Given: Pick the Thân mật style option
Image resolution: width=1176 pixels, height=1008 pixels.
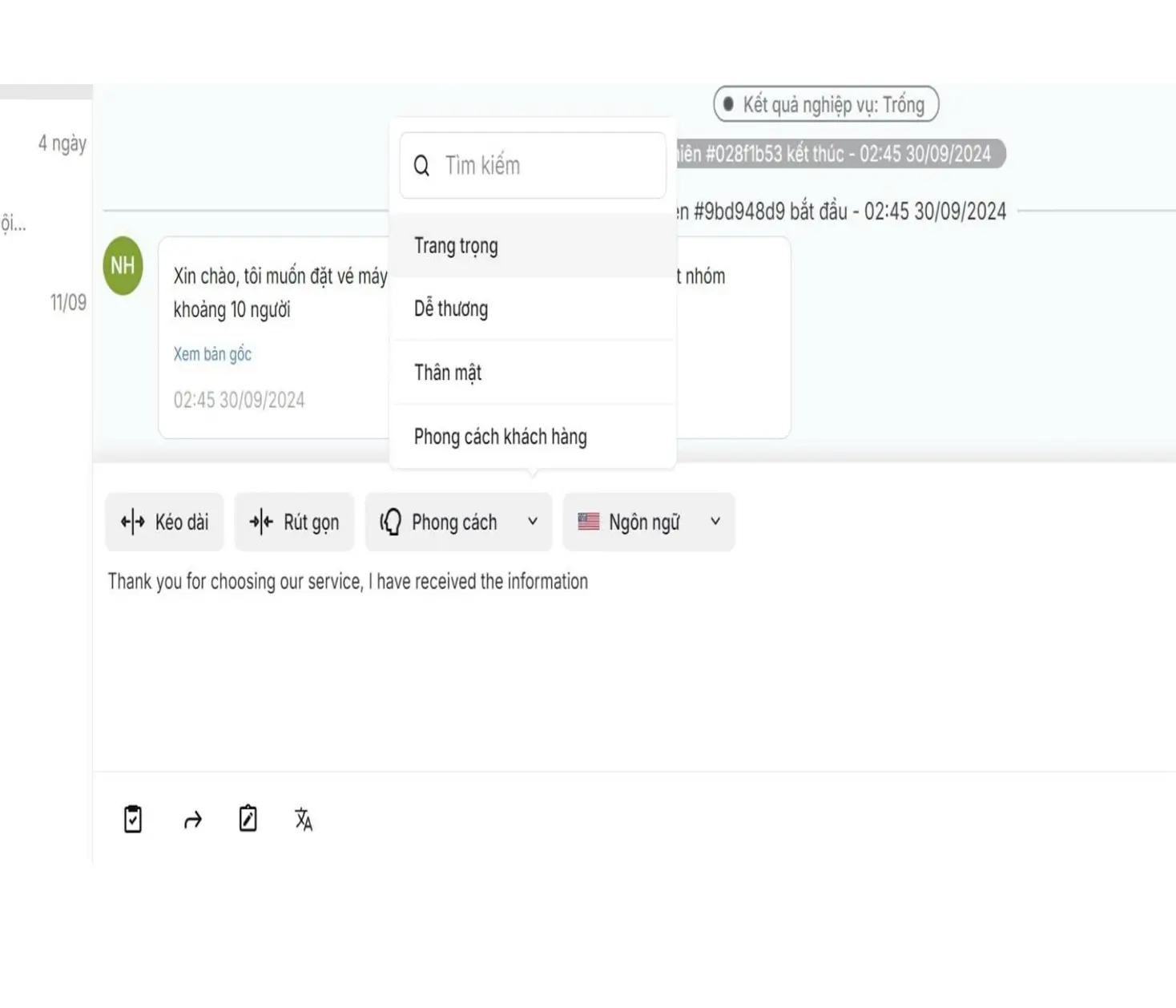Looking at the screenshot, I should coord(448,373).
